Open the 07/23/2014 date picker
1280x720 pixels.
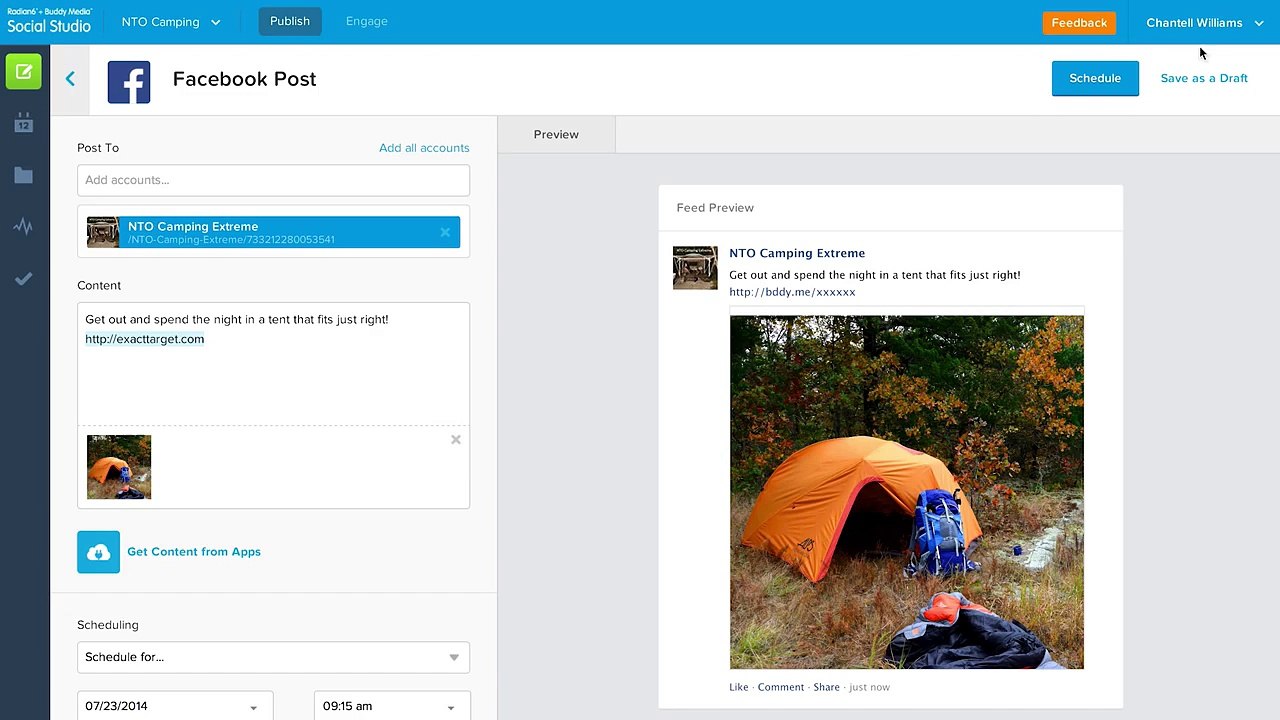pos(174,706)
